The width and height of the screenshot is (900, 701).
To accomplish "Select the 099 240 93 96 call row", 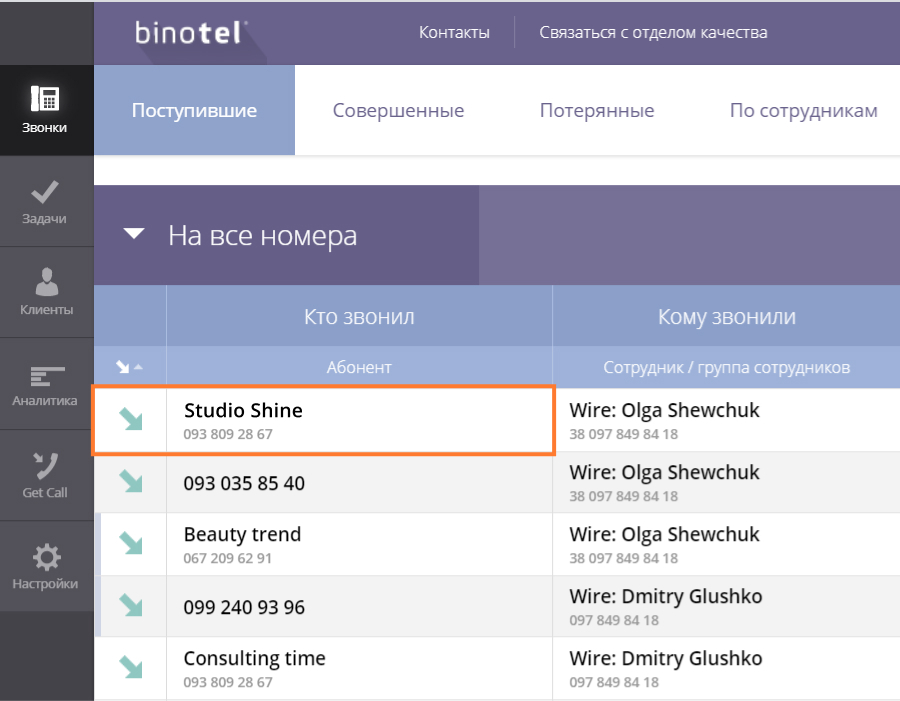I will (244, 607).
